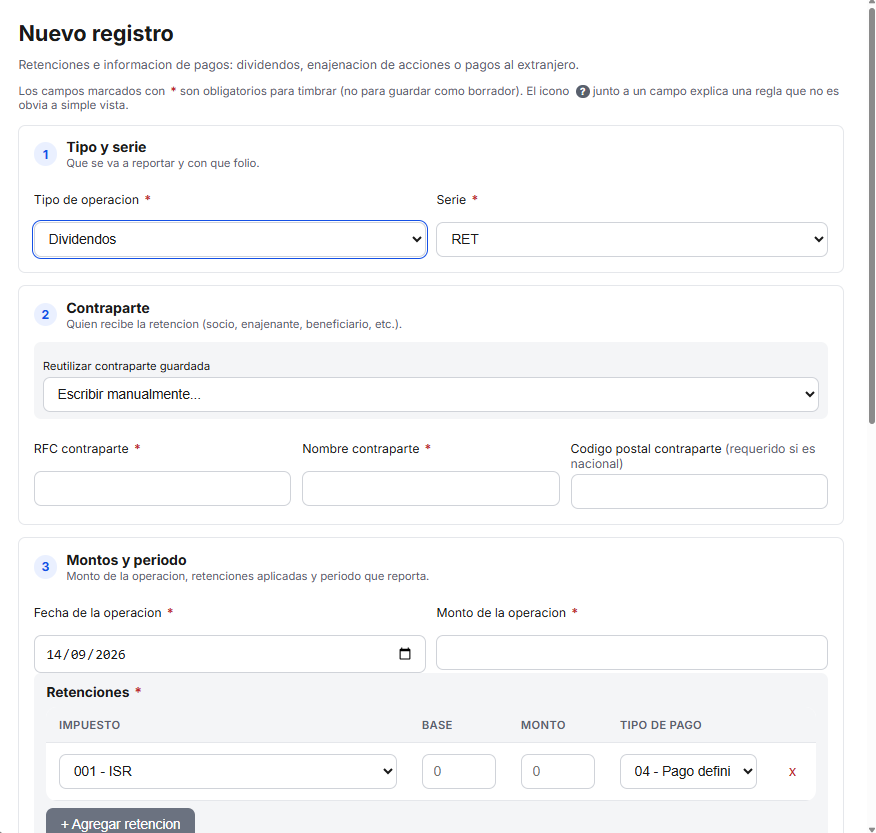Screen dimensions: 876x833
Task: Focus the Nombre contraparte field
Action: coord(431,488)
